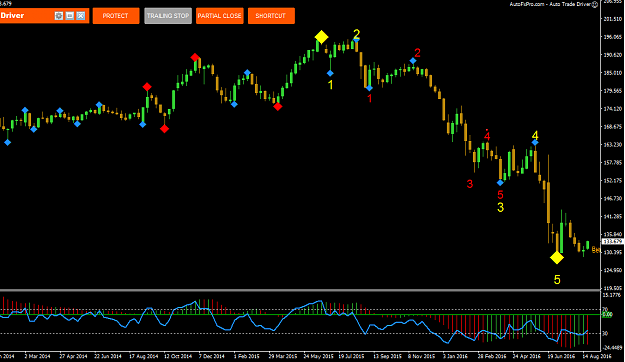Viewport: 625px width, 362px height.
Task: Click the Auto Trade Driver smiley icon
Action: pyautogui.click(x=595, y=4)
